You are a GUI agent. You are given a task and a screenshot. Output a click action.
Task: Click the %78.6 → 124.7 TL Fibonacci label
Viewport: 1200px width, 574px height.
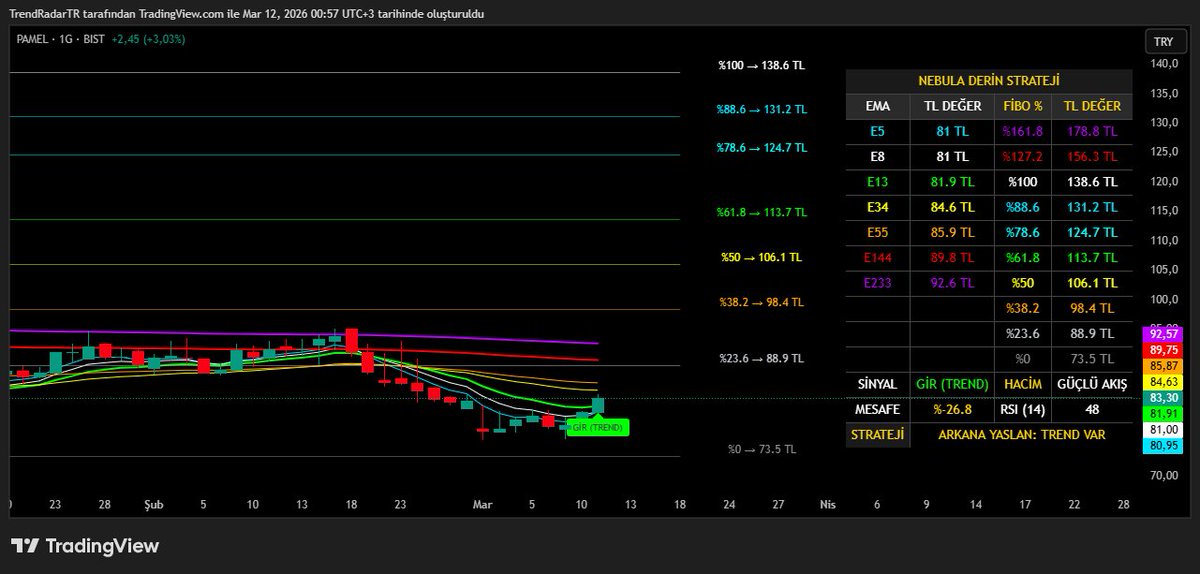click(x=761, y=147)
